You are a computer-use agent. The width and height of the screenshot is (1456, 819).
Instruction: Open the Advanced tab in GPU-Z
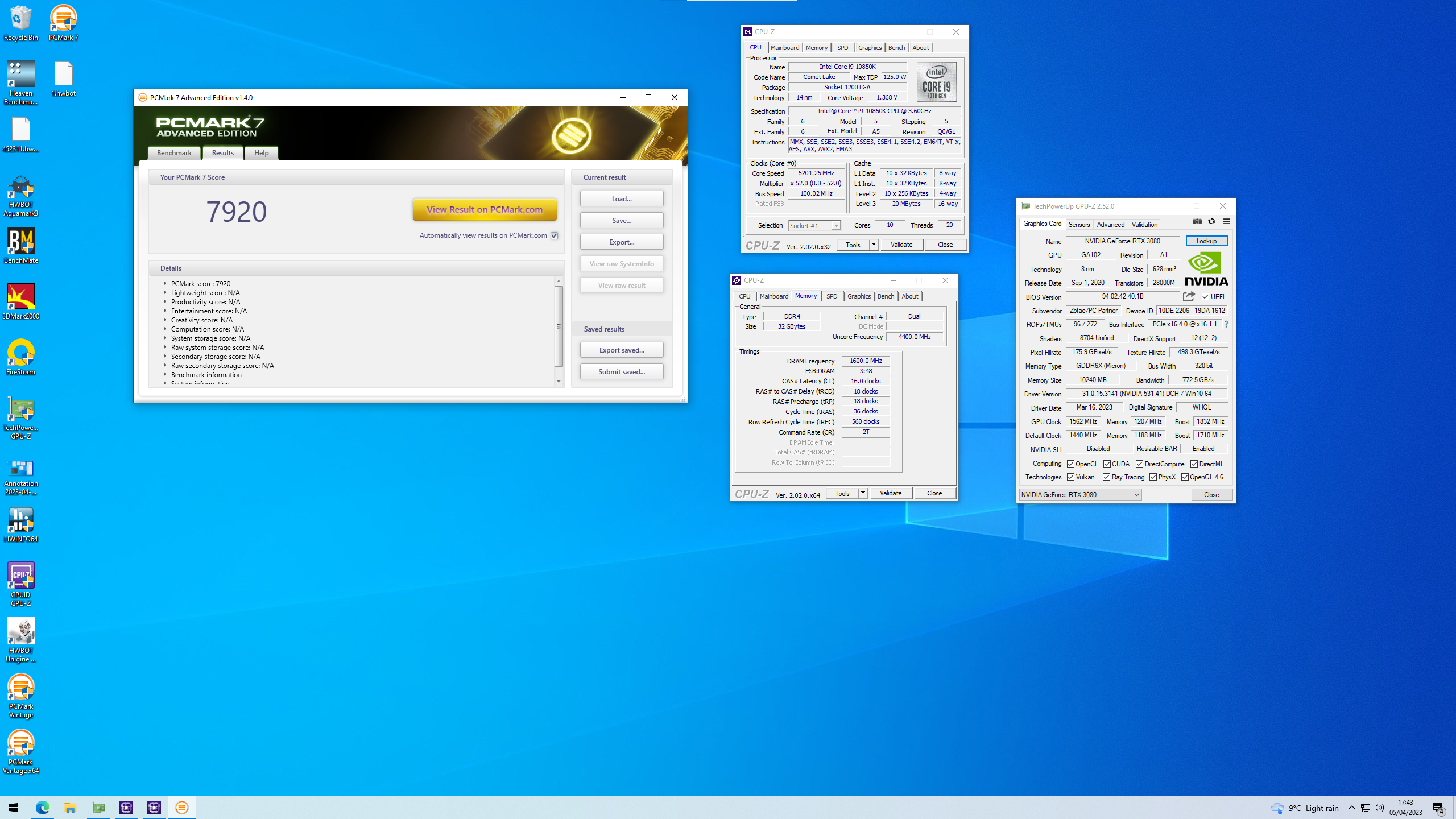tap(1110, 225)
